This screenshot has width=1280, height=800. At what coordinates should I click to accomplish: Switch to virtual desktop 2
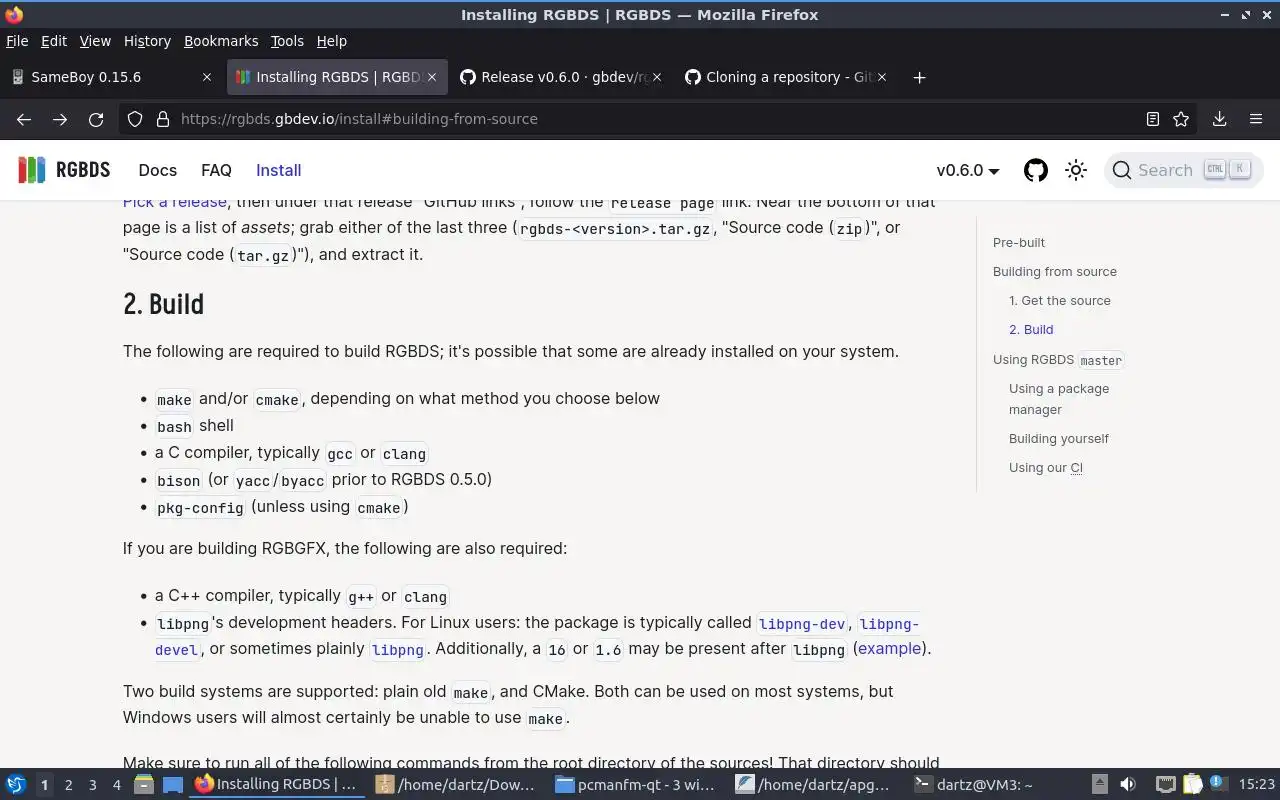coord(68,785)
